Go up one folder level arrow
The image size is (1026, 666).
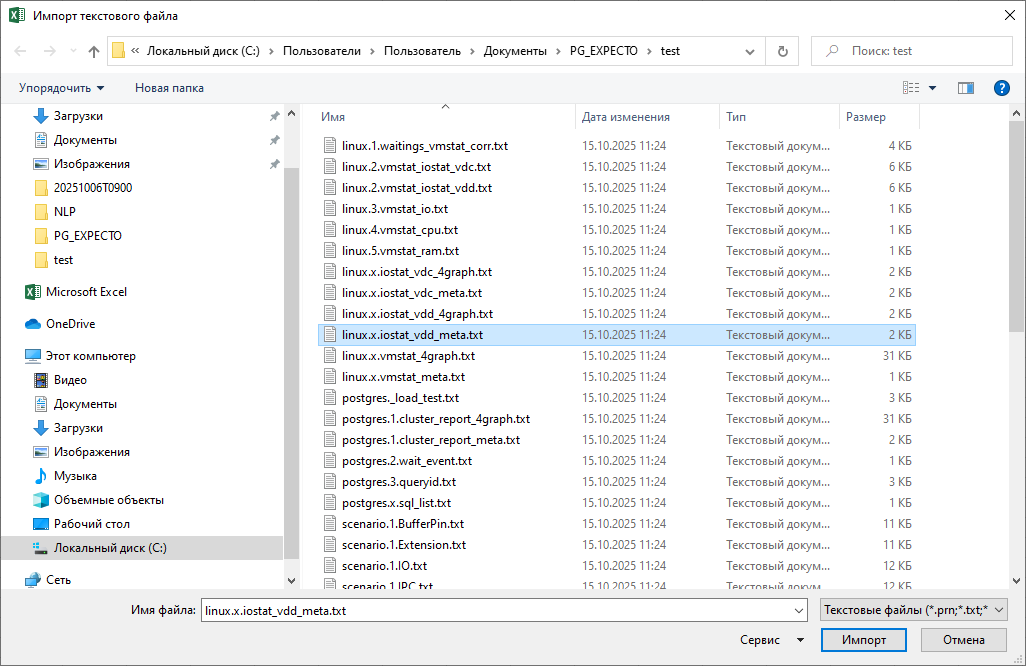click(x=94, y=51)
